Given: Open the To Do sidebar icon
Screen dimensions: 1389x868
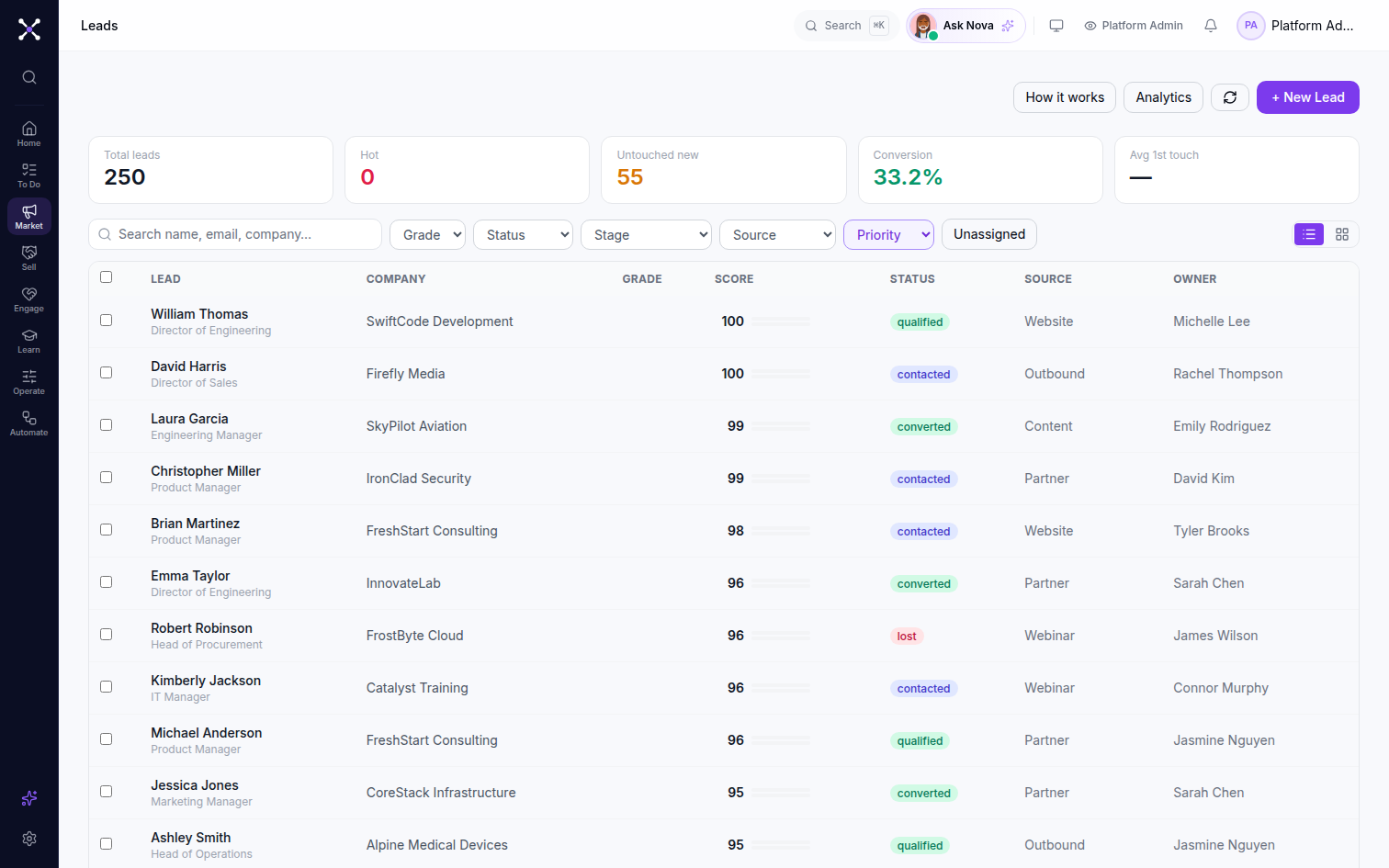Looking at the screenshot, I should [29, 175].
